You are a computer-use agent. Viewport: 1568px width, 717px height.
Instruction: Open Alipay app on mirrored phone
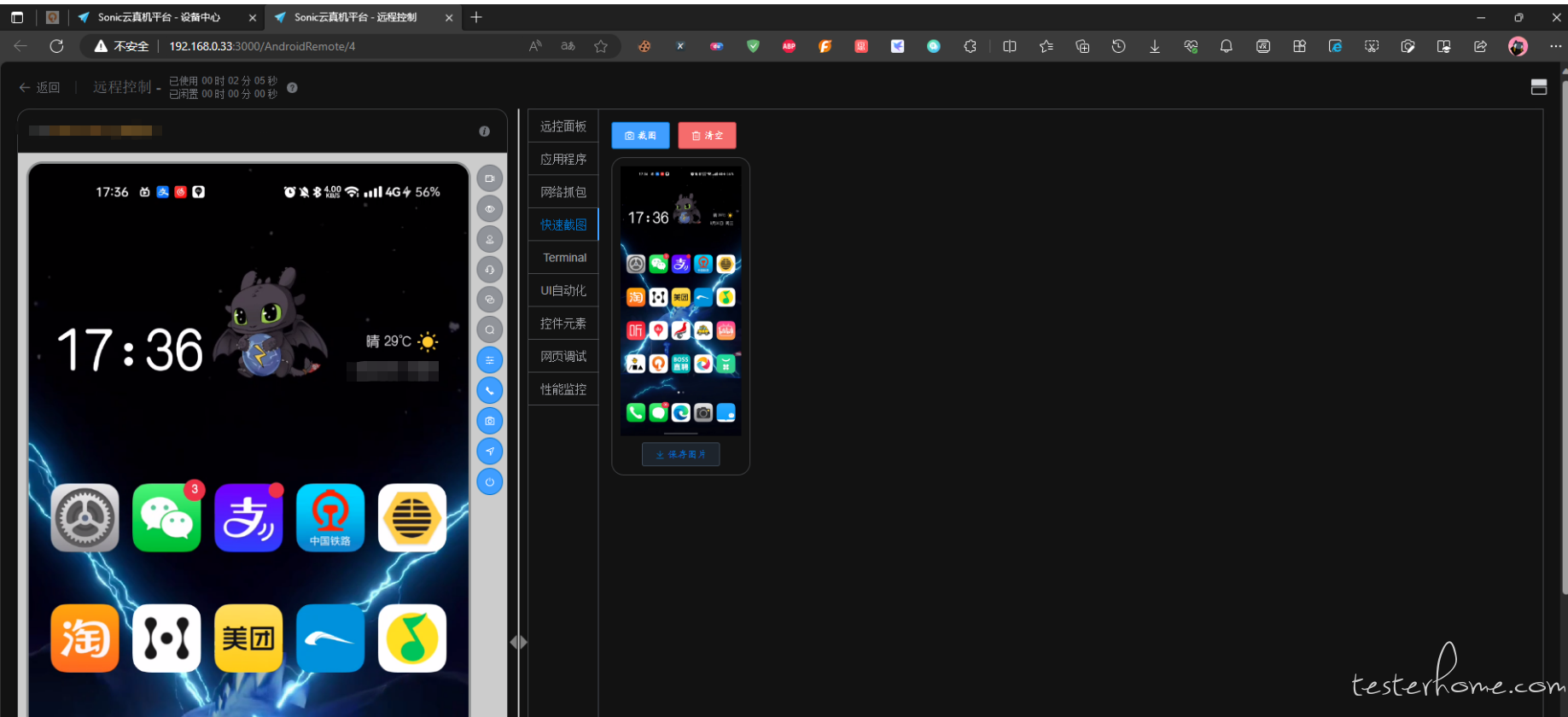click(248, 518)
